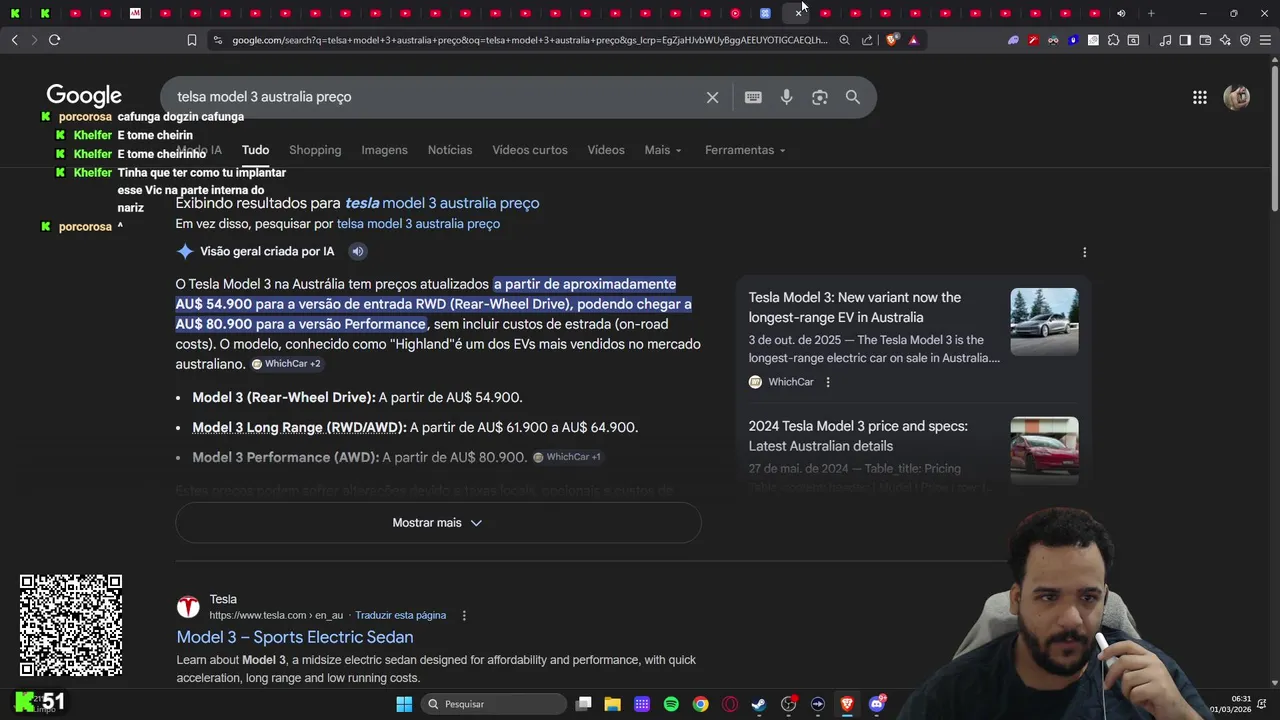
Task: Search instead for telsa model 3 australia preço
Action: 418,224
